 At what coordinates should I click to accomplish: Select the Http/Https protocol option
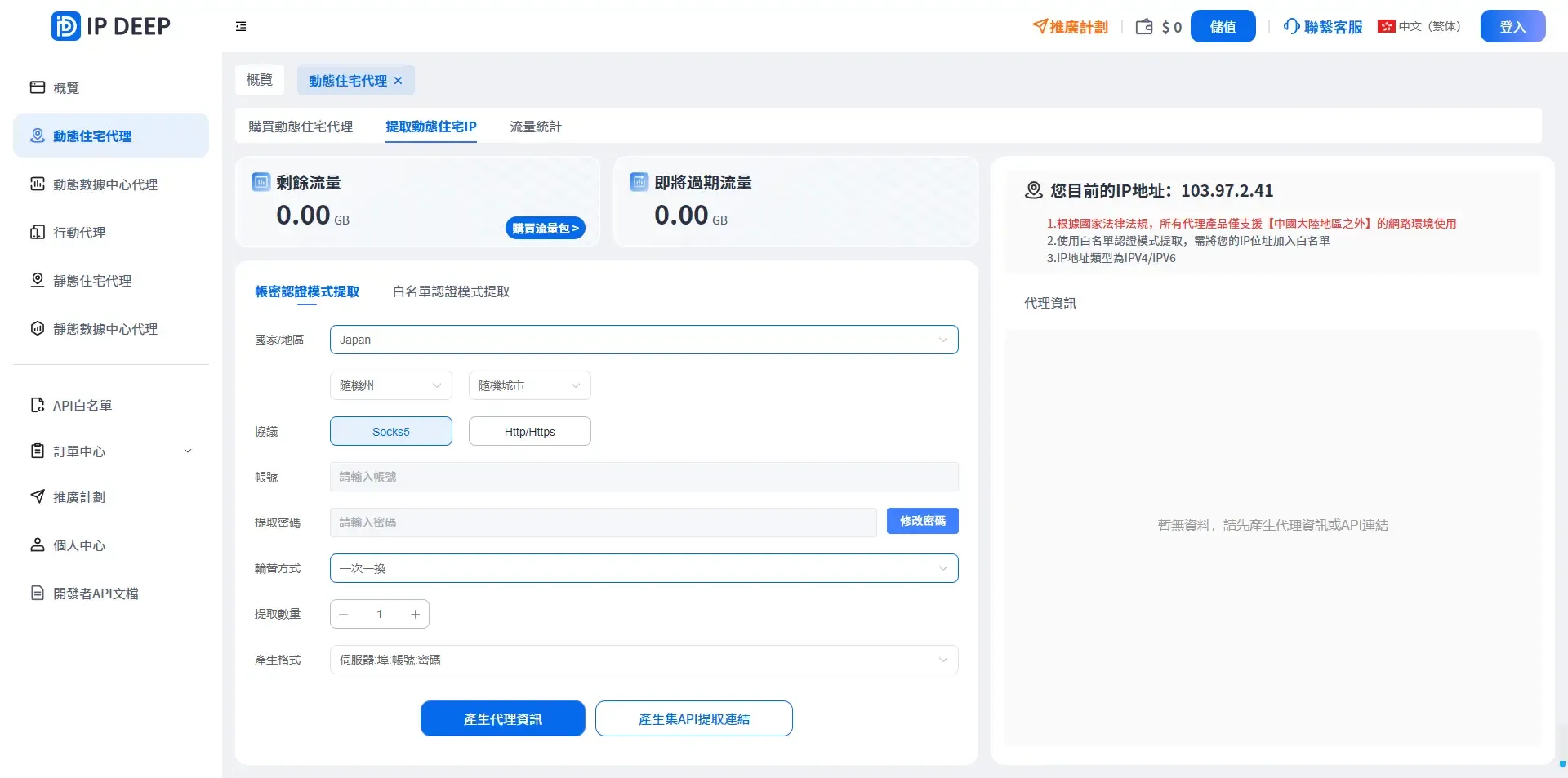click(x=529, y=432)
